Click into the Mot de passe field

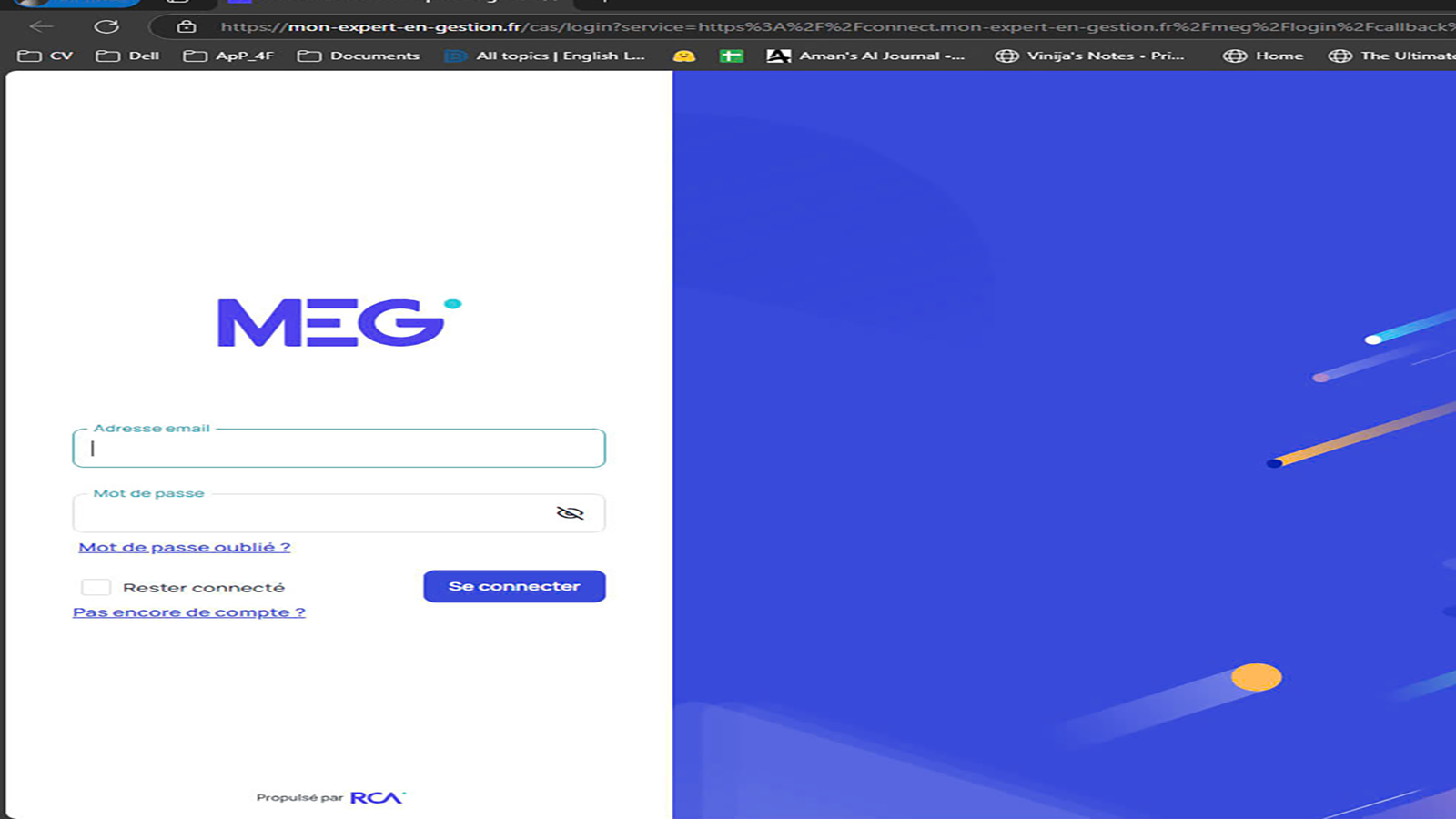[x=309, y=514]
